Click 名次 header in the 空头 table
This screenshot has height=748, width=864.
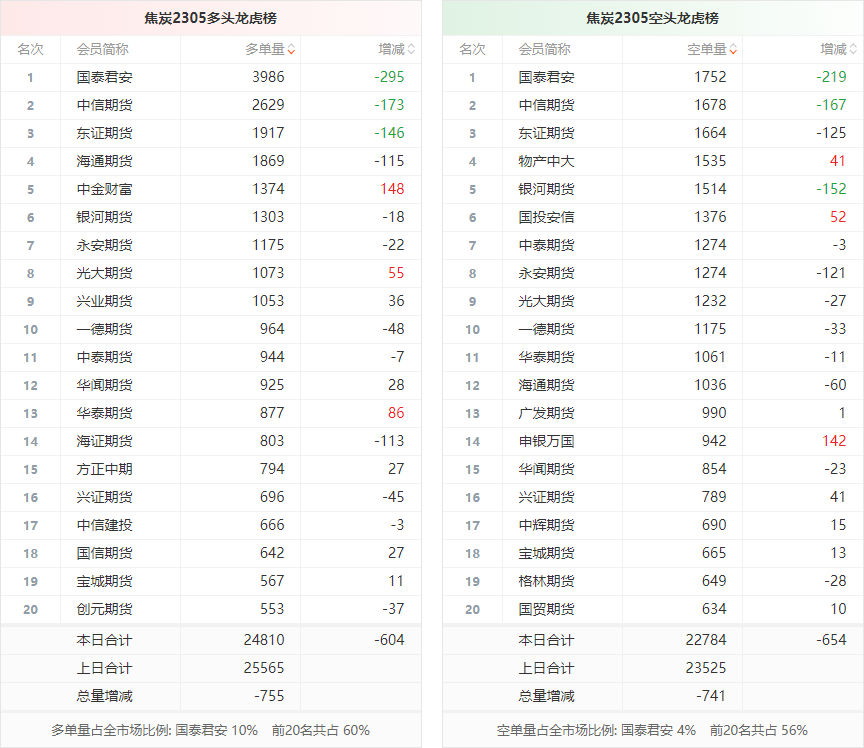pos(472,49)
